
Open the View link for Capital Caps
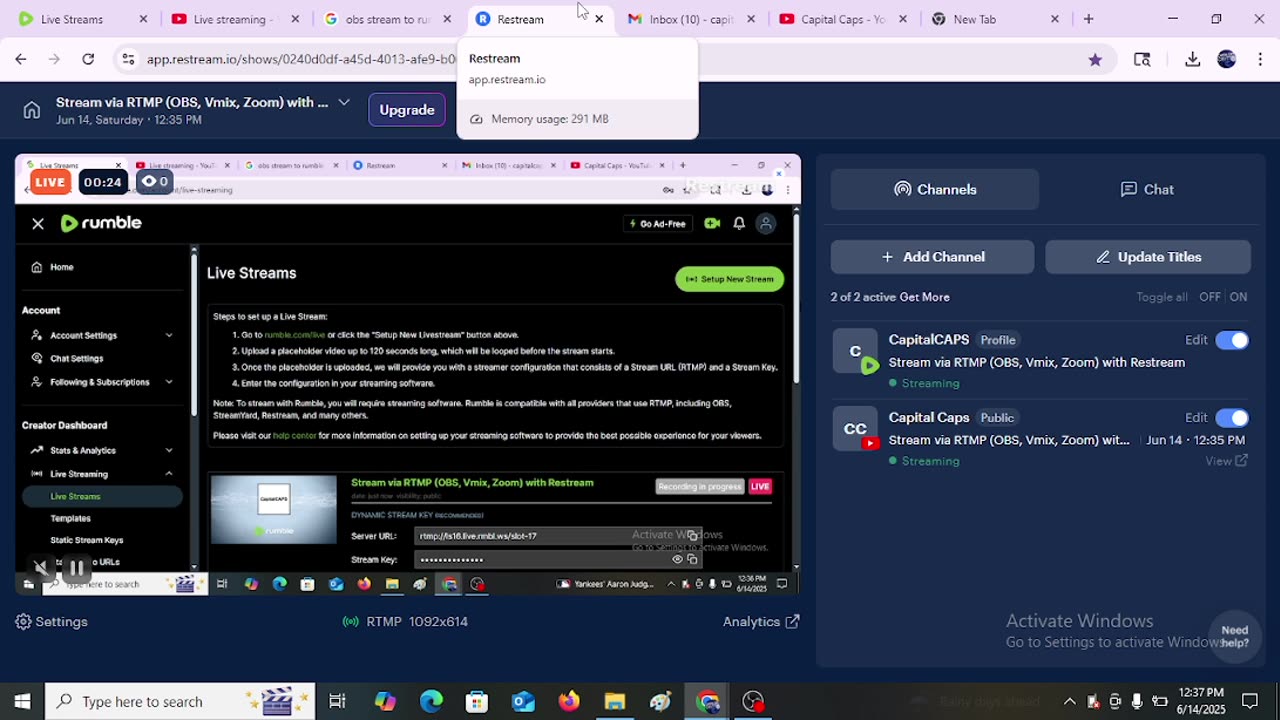click(x=1226, y=461)
